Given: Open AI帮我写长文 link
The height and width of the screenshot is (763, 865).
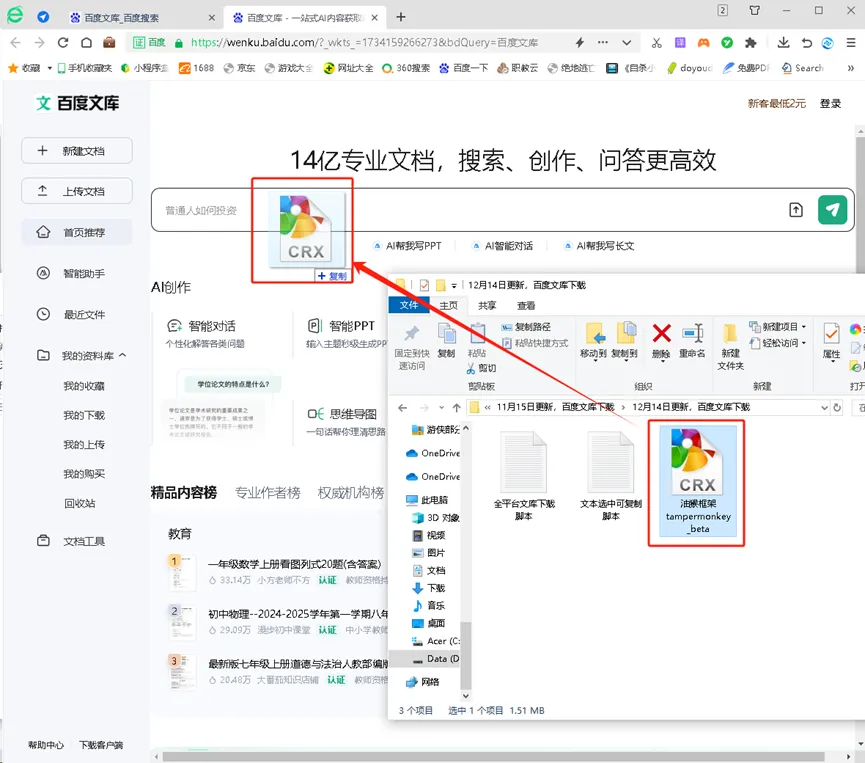Looking at the screenshot, I should (x=599, y=246).
